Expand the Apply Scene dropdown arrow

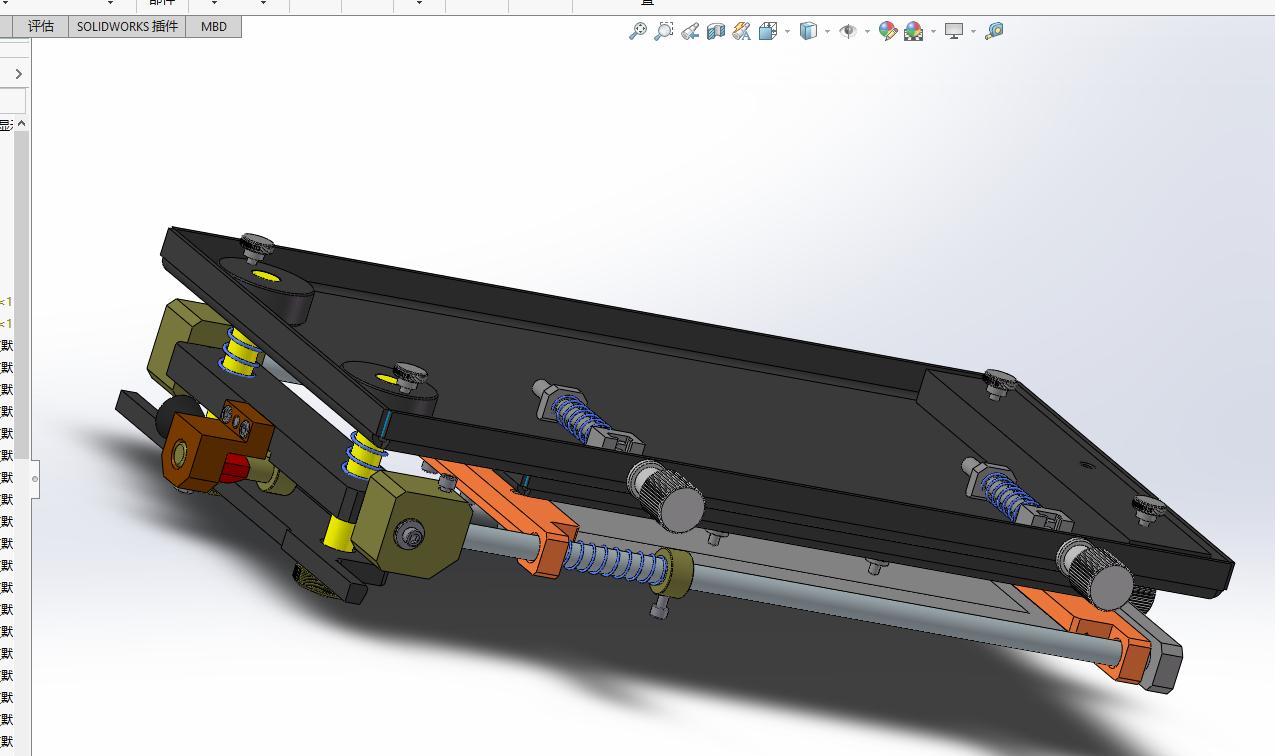[933, 32]
